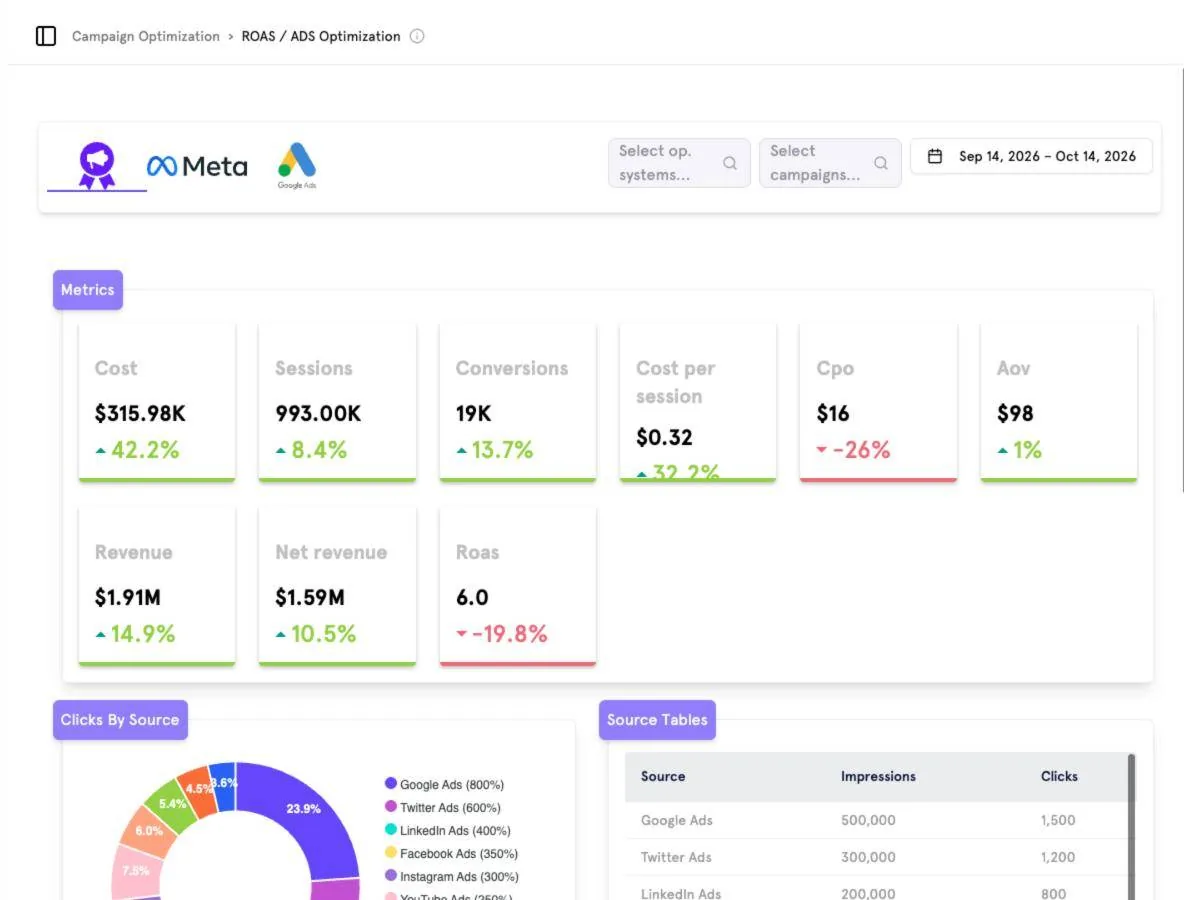This screenshot has height=900, width=1184.
Task: Toggle Facebook Ads legend entry
Action: [452, 853]
